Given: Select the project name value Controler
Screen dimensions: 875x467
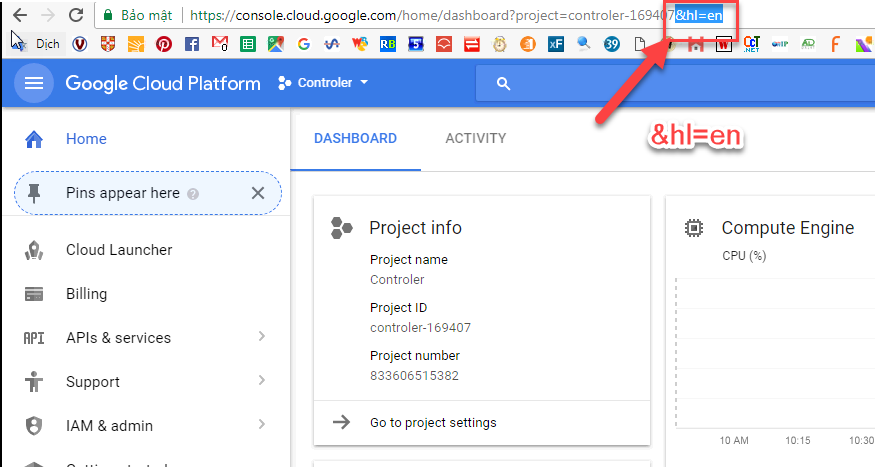Looking at the screenshot, I should click(397, 280).
